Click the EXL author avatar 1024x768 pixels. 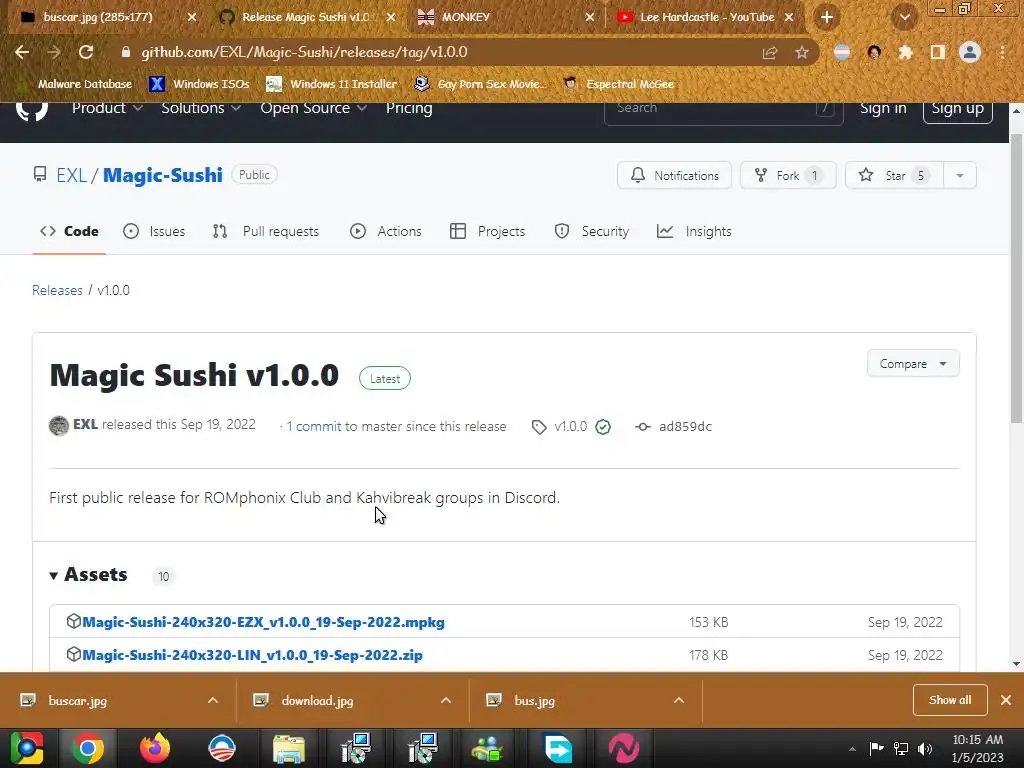tap(59, 426)
